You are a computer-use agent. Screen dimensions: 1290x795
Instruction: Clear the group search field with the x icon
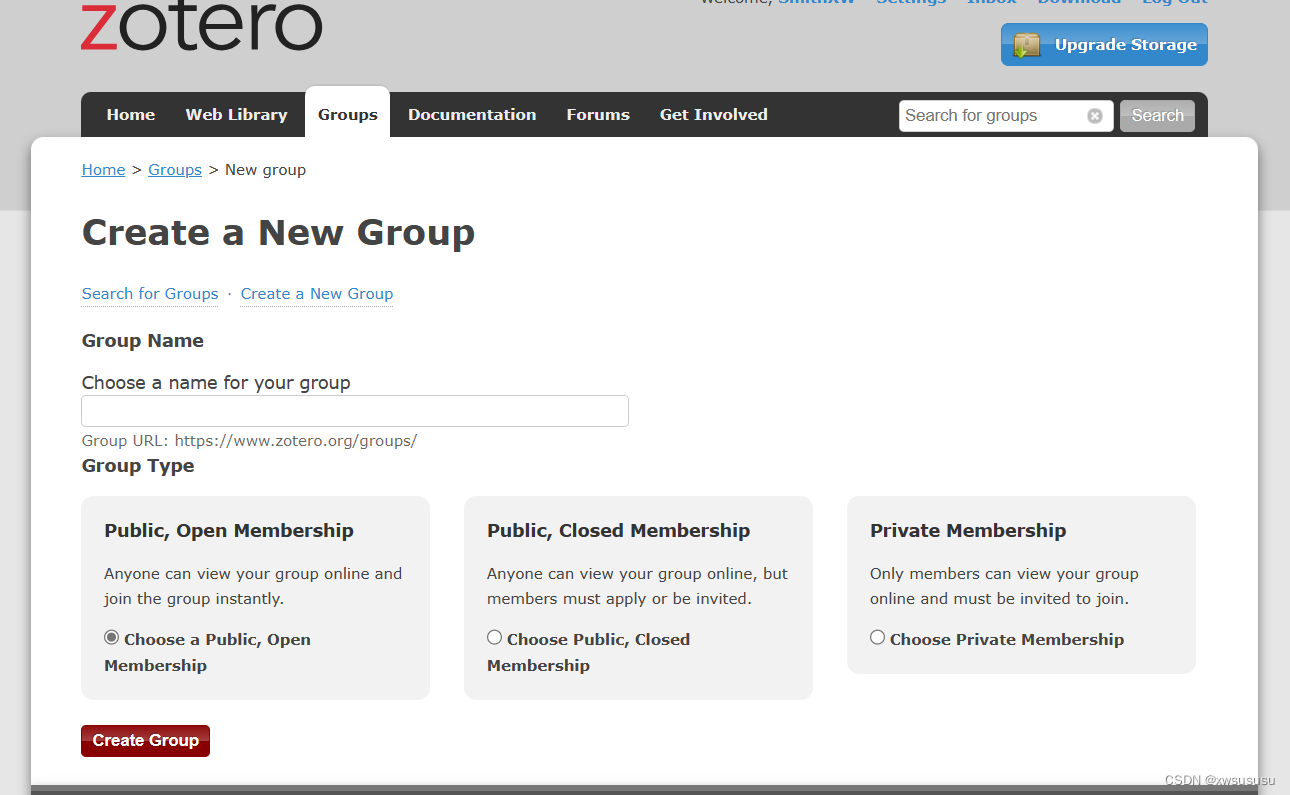pos(1095,116)
